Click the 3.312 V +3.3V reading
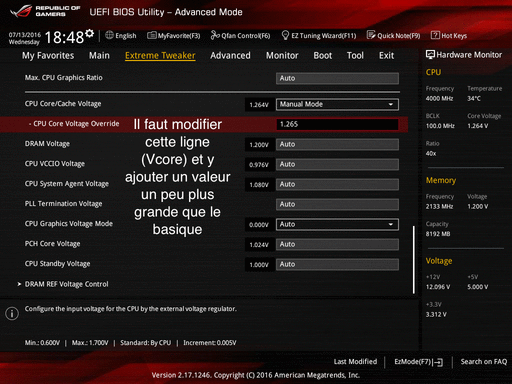This screenshot has width=512, height=384. [x=436, y=315]
